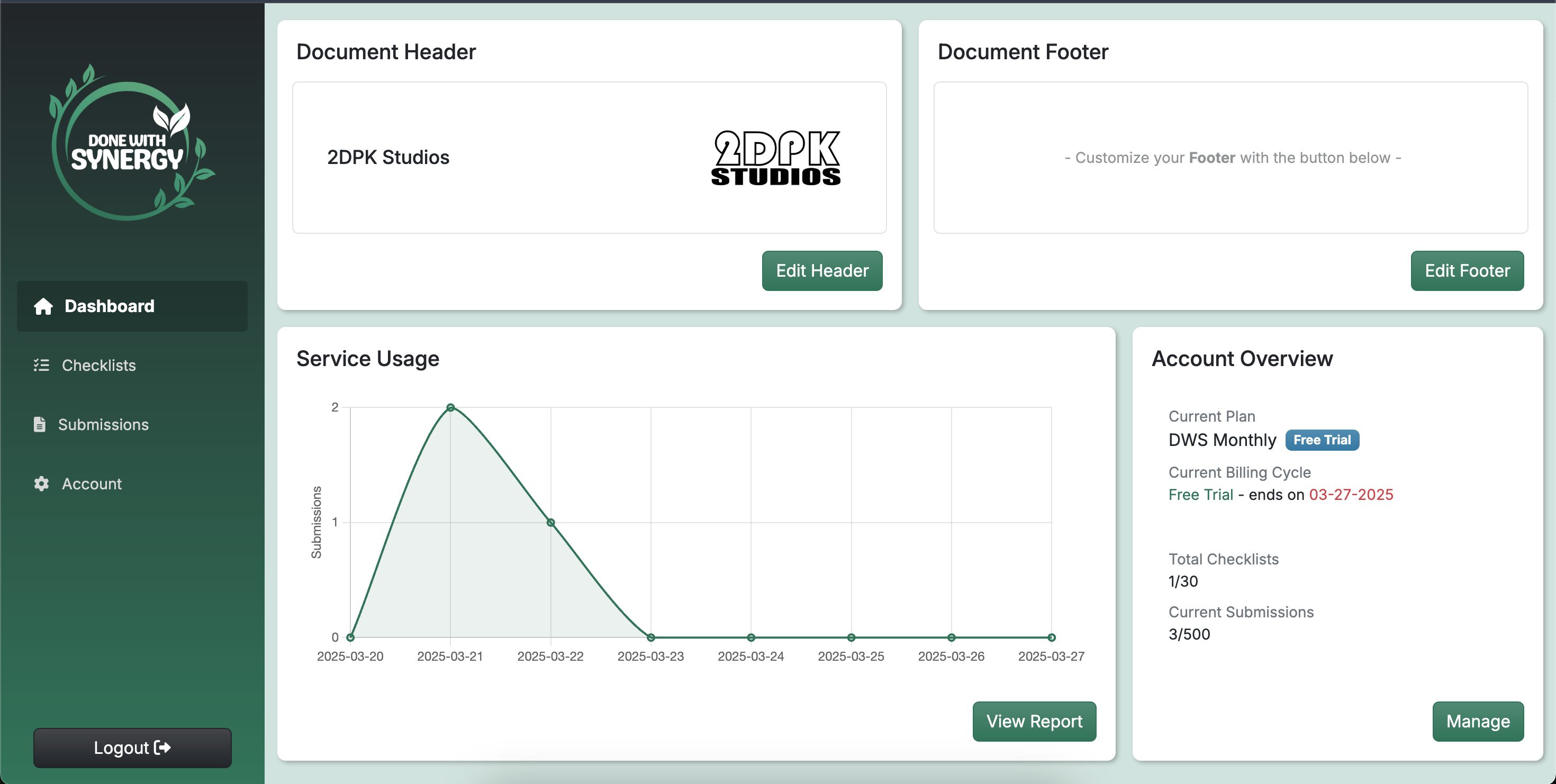Click the 'Document Footer' heading

pos(1023,52)
